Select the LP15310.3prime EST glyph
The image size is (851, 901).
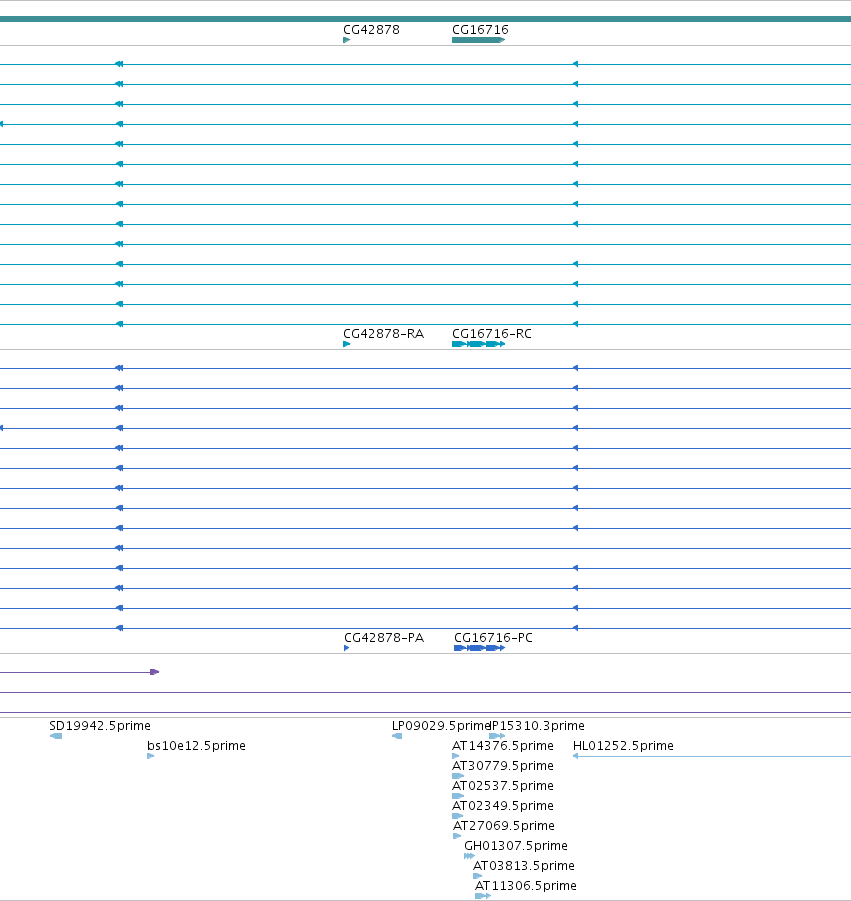click(x=497, y=736)
